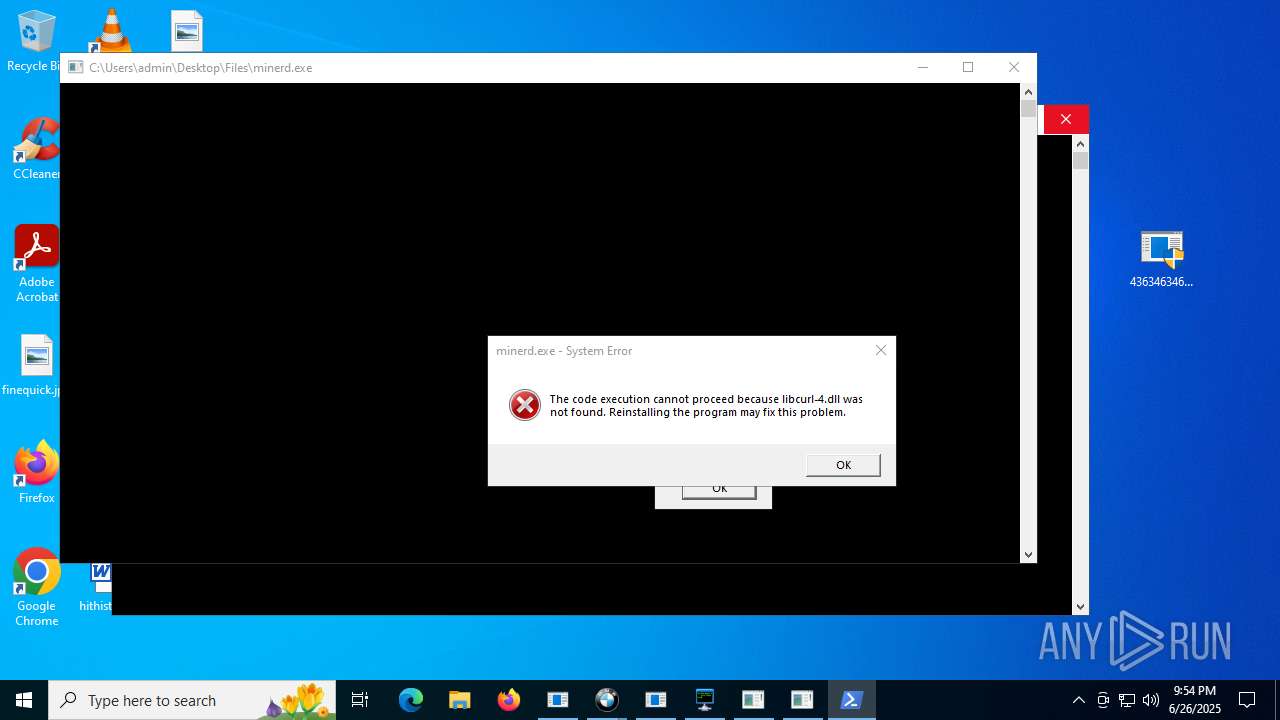The width and height of the screenshot is (1280, 720).
Task: Switch to the monitor-icon app in the taskbar
Action: [x=705, y=700]
